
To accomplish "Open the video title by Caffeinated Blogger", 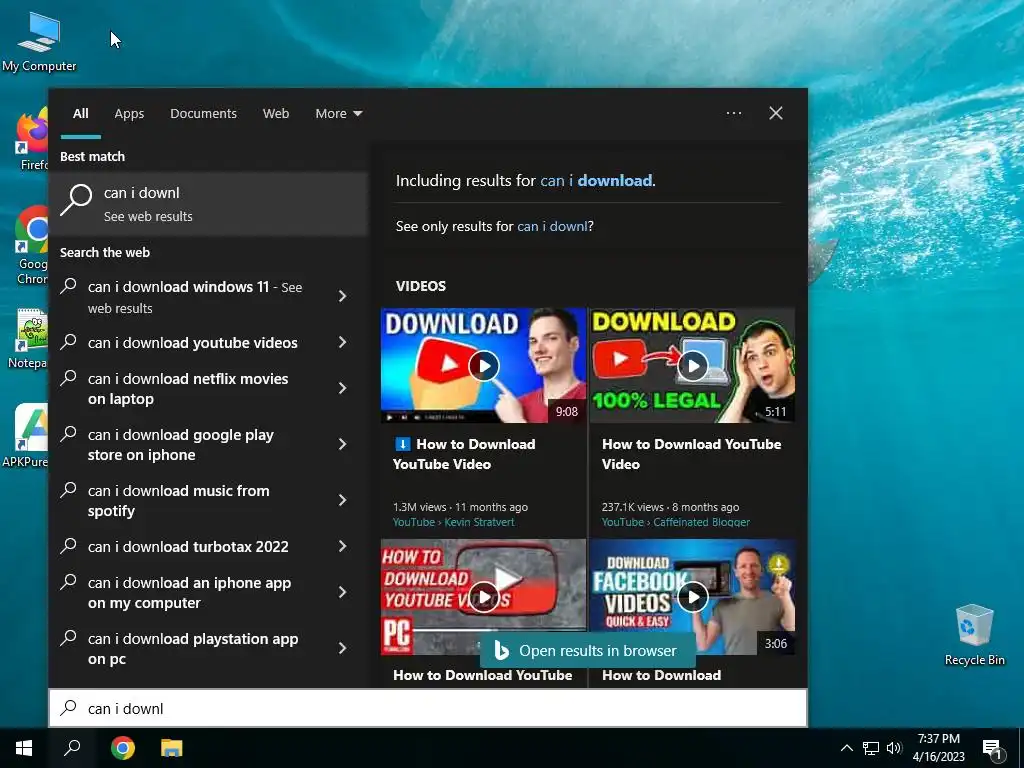I will pyautogui.click(x=692, y=454).
